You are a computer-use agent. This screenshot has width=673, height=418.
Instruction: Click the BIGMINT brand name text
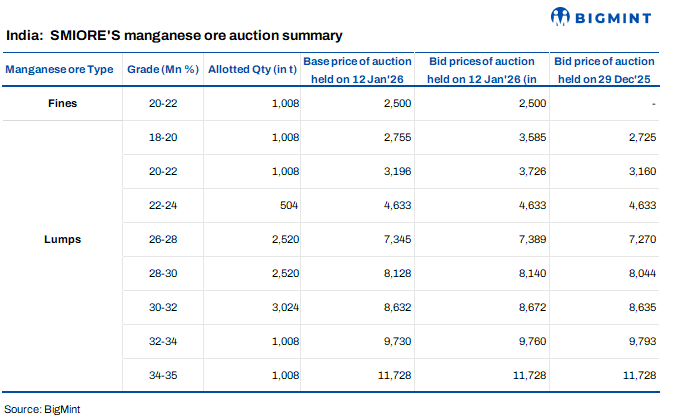(618, 15)
